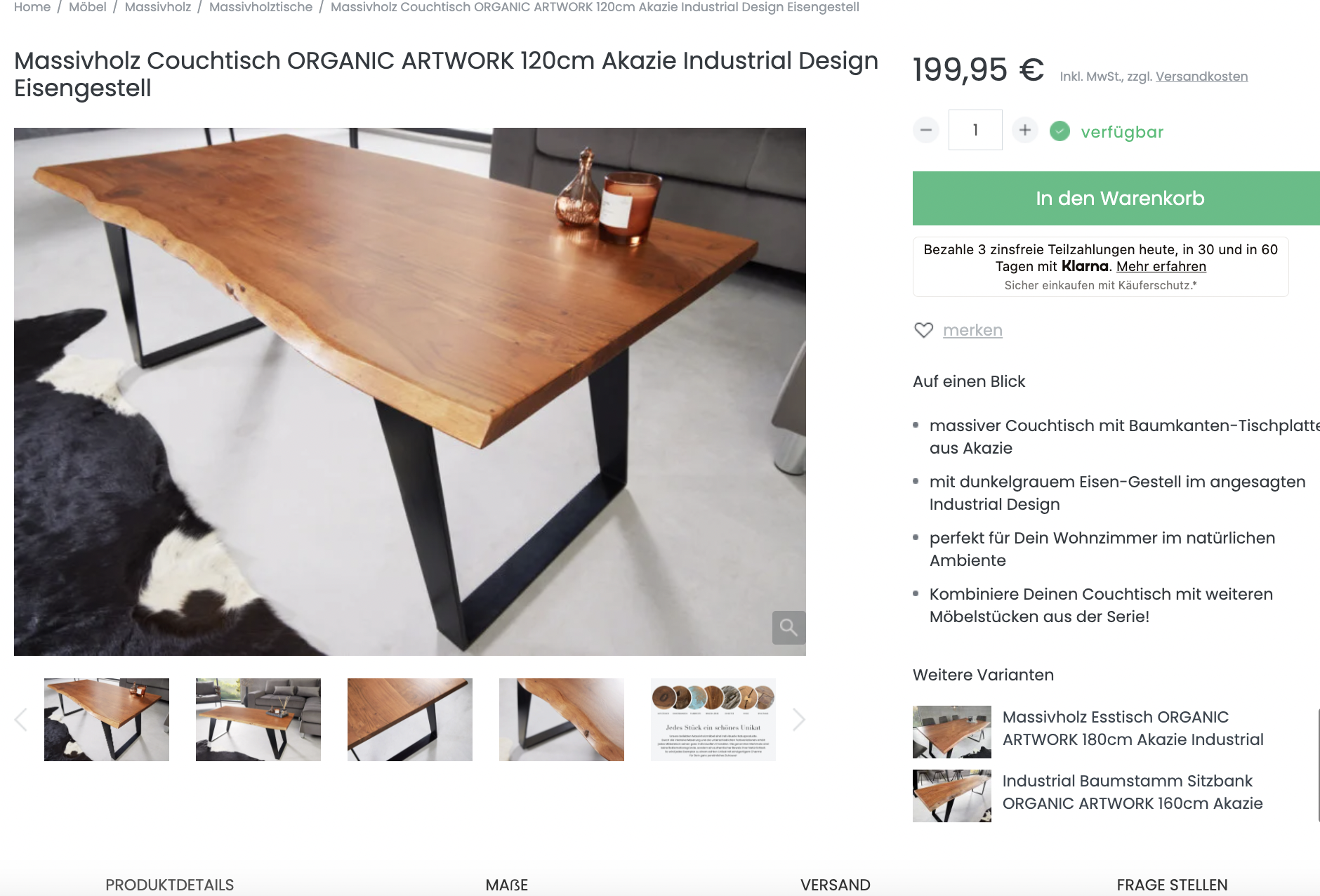Image resolution: width=1320 pixels, height=896 pixels.
Task: Click the merken wishlist link
Action: 972,330
